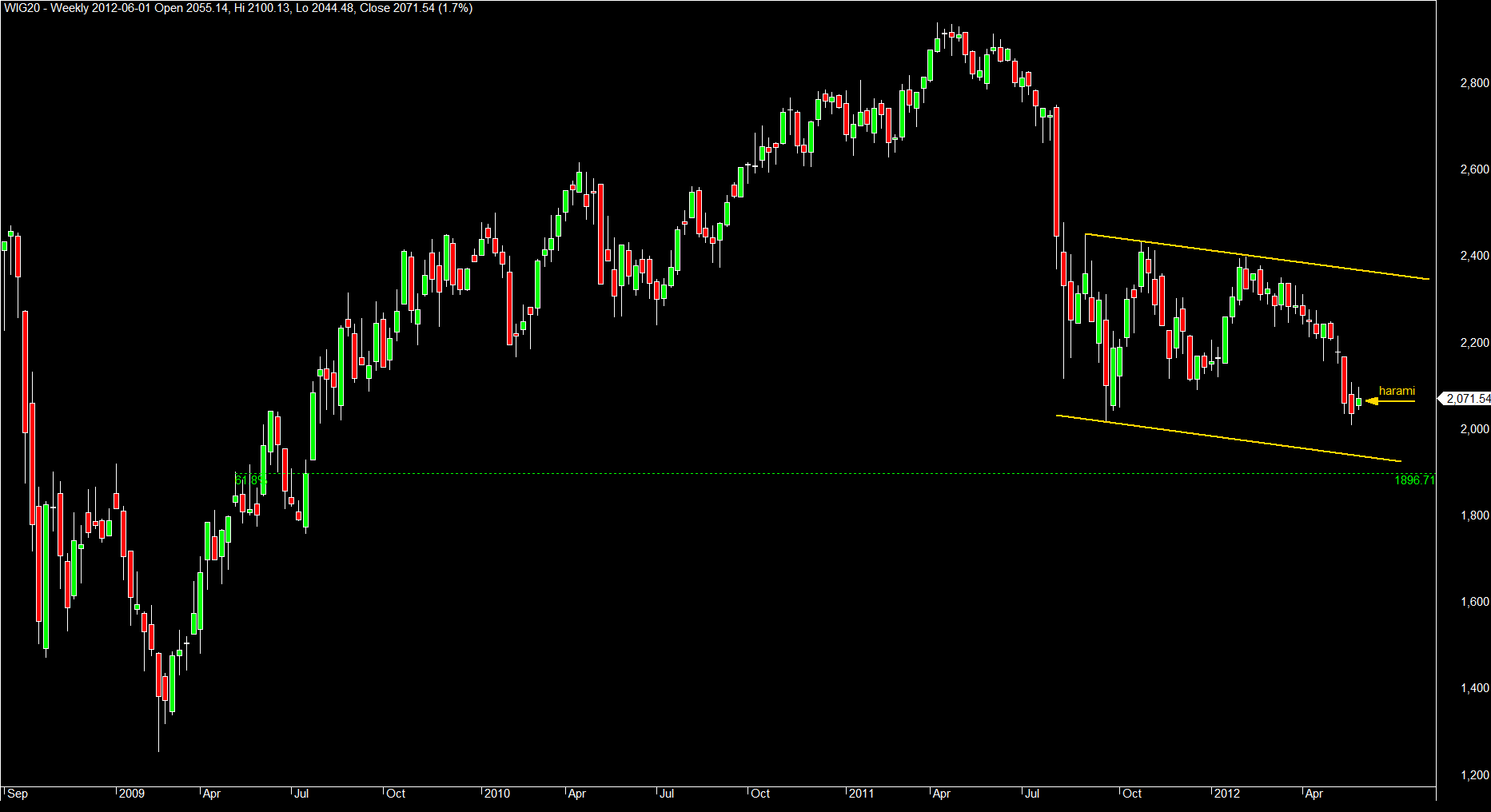Screen dimensions: 1491x812
Task: Click the '2012' year label on time axis
Action: (1226, 794)
